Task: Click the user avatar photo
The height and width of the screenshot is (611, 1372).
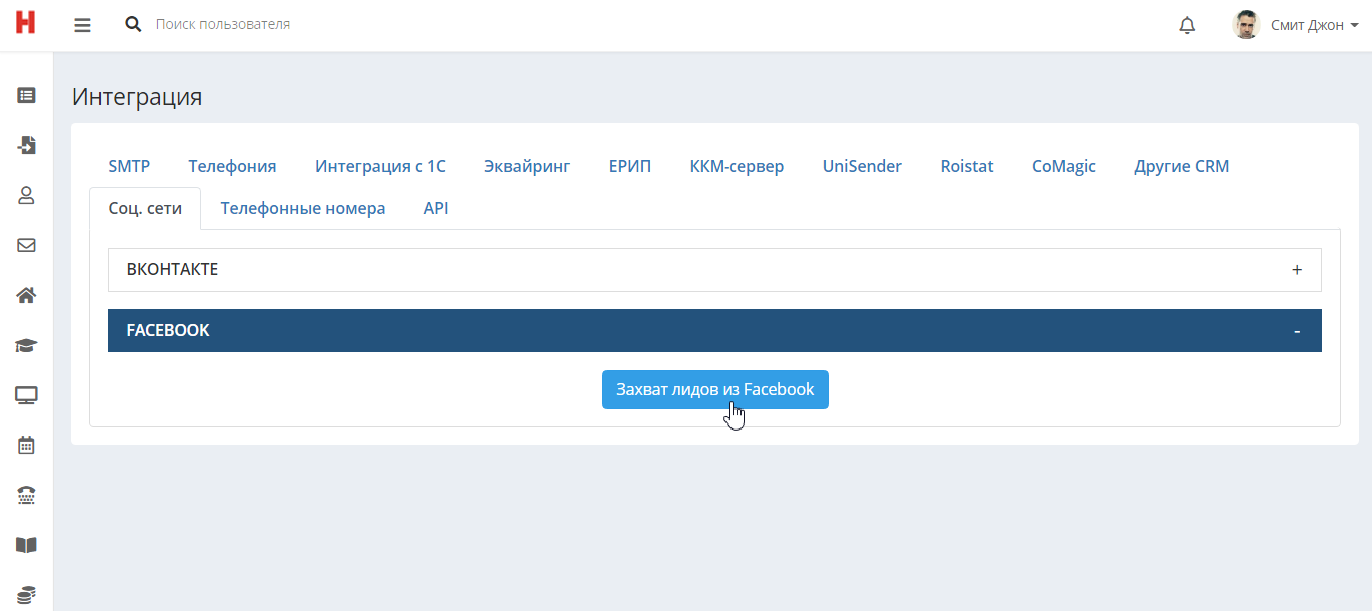Action: [1245, 25]
